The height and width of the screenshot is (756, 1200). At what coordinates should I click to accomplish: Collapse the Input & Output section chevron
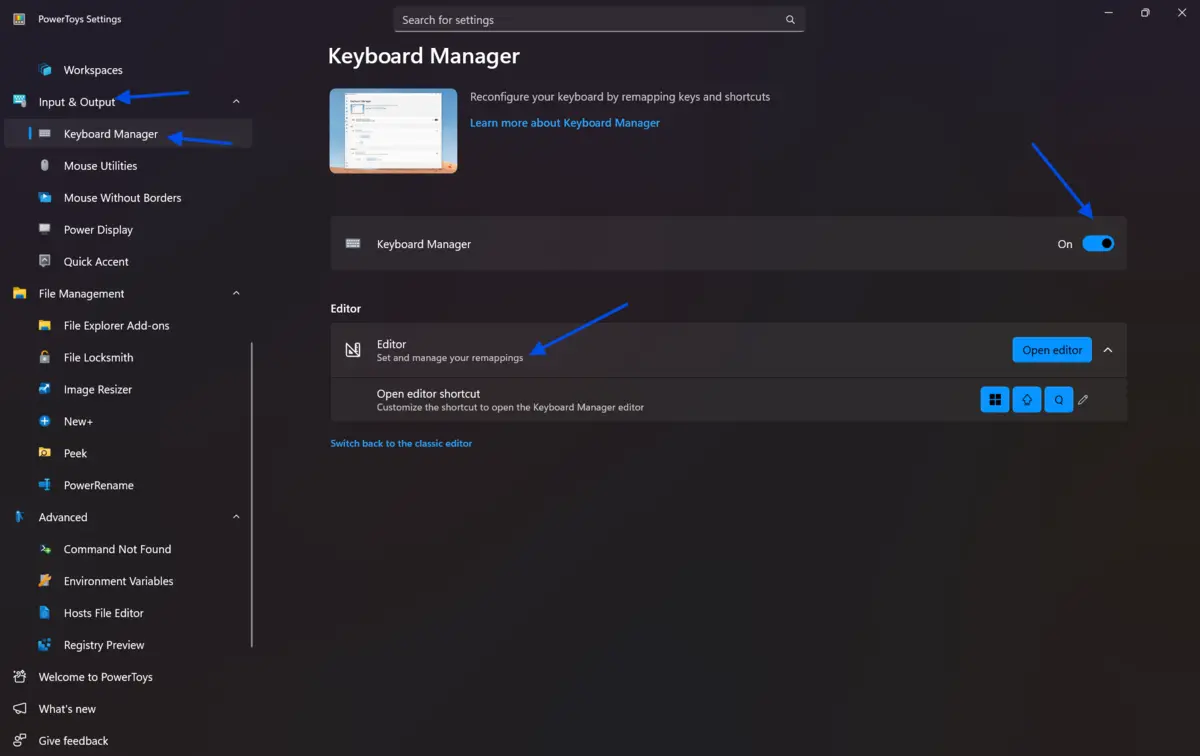[236, 102]
